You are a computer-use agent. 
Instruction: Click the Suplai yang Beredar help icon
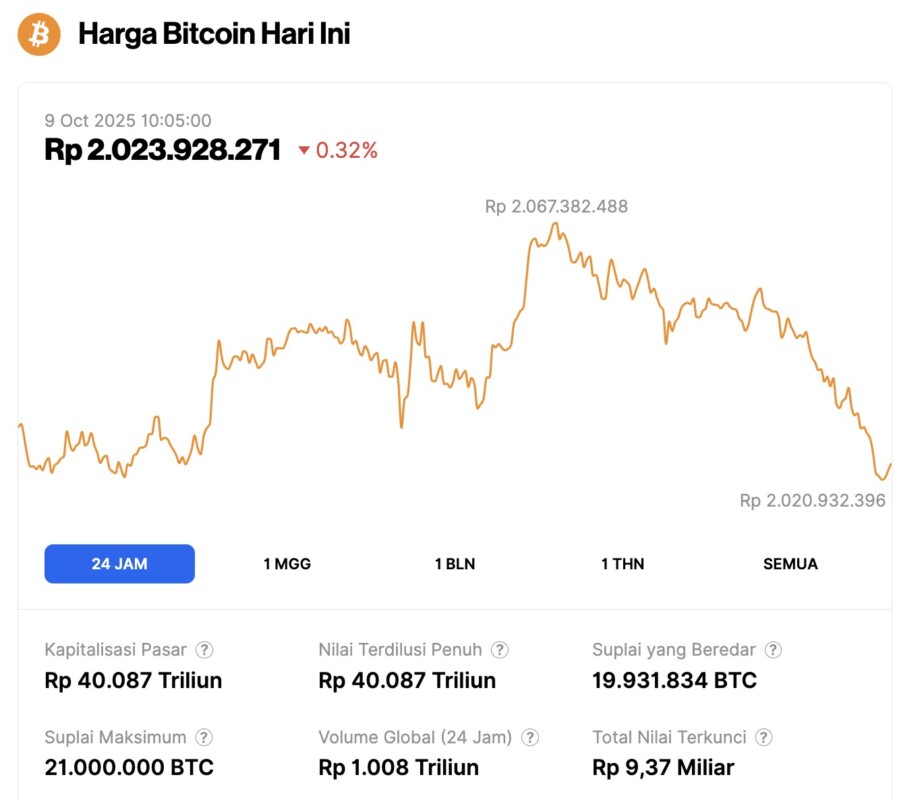click(x=773, y=650)
